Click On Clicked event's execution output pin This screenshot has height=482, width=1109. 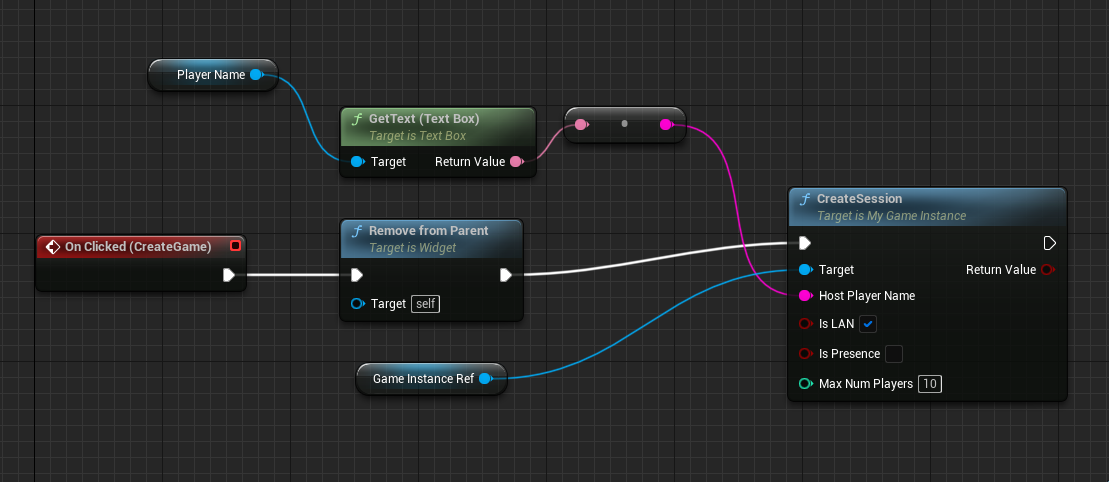228,275
